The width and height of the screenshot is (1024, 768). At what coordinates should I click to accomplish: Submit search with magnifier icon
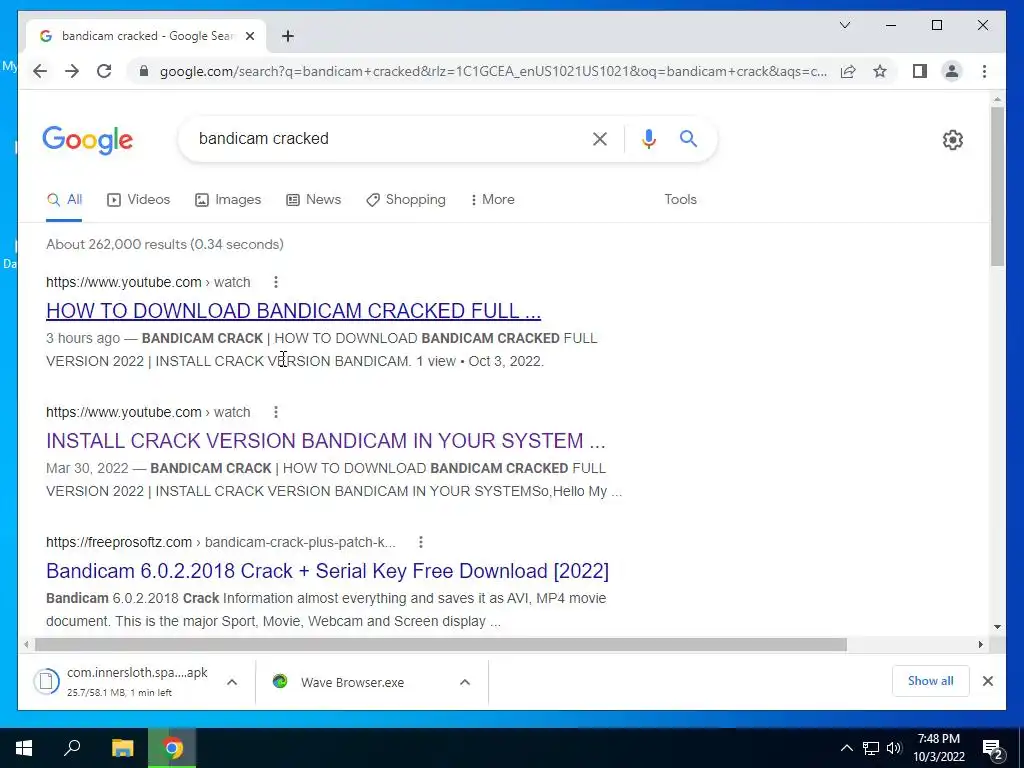[688, 138]
